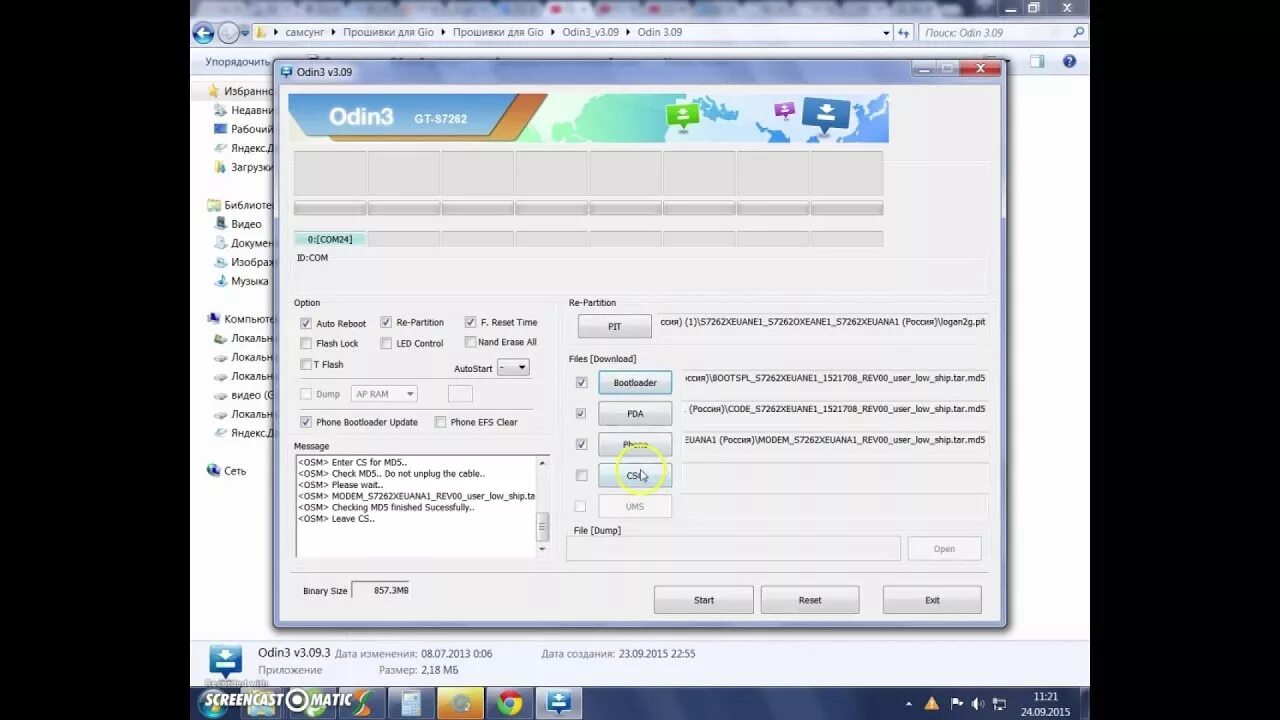Select the Избранное star icon in the sidebar
This screenshot has height=720, width=1280.
pos(214,91)
